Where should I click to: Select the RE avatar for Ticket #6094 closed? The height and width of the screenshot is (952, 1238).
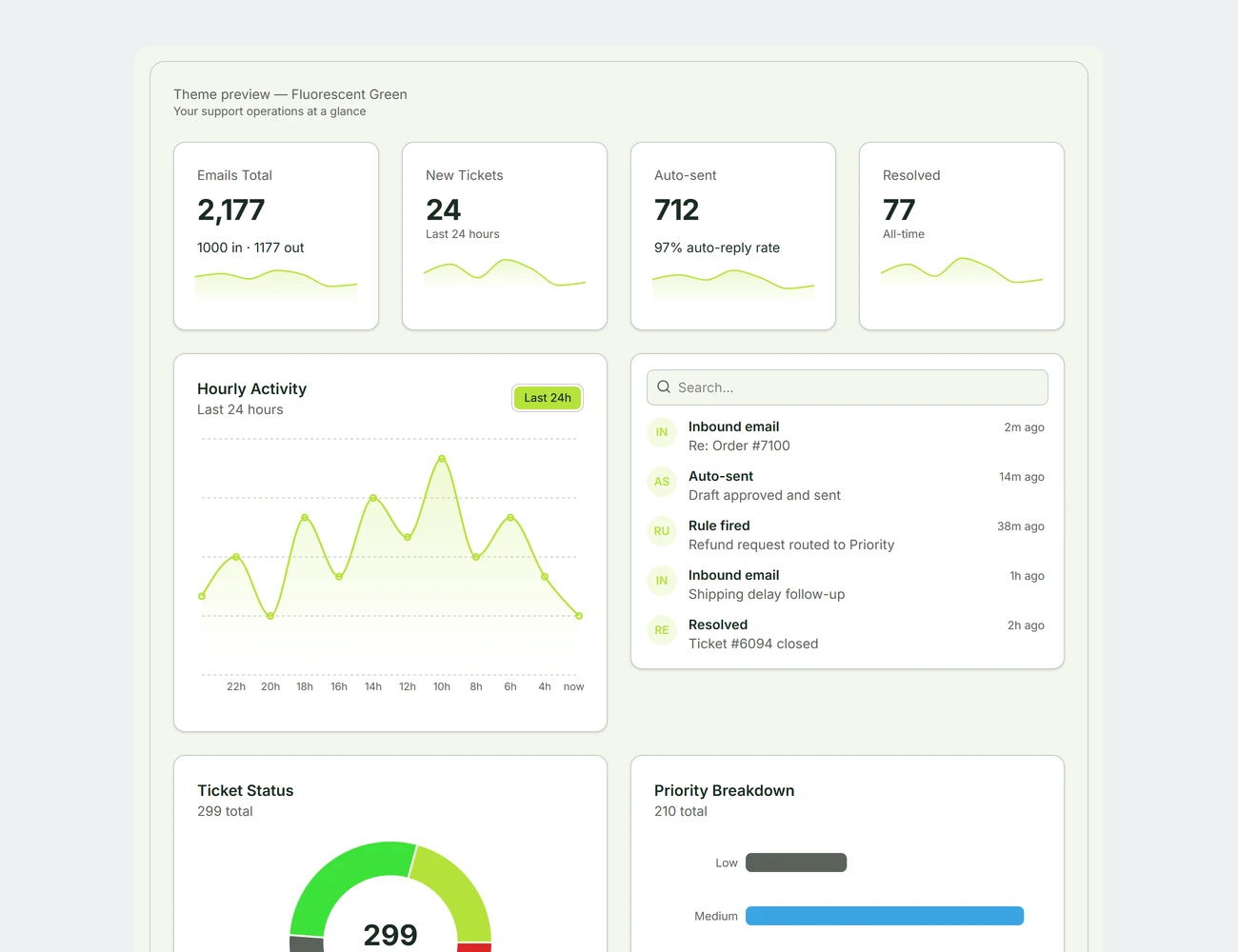click(662, 630)
